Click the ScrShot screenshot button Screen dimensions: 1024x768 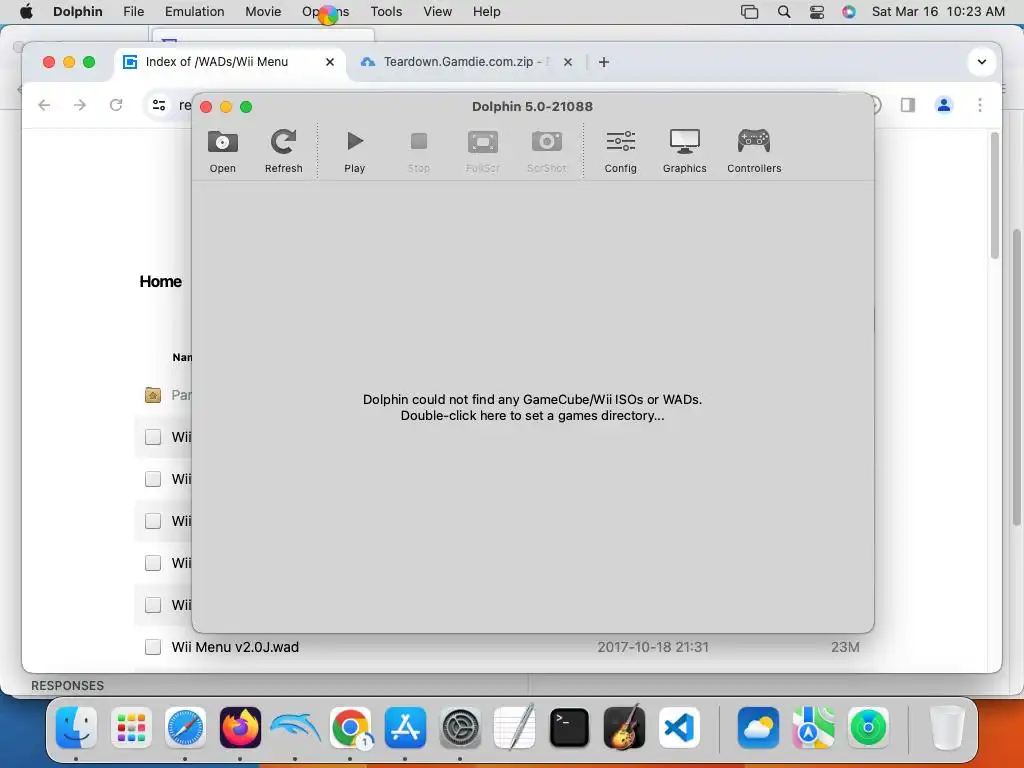tap(547, 151)
